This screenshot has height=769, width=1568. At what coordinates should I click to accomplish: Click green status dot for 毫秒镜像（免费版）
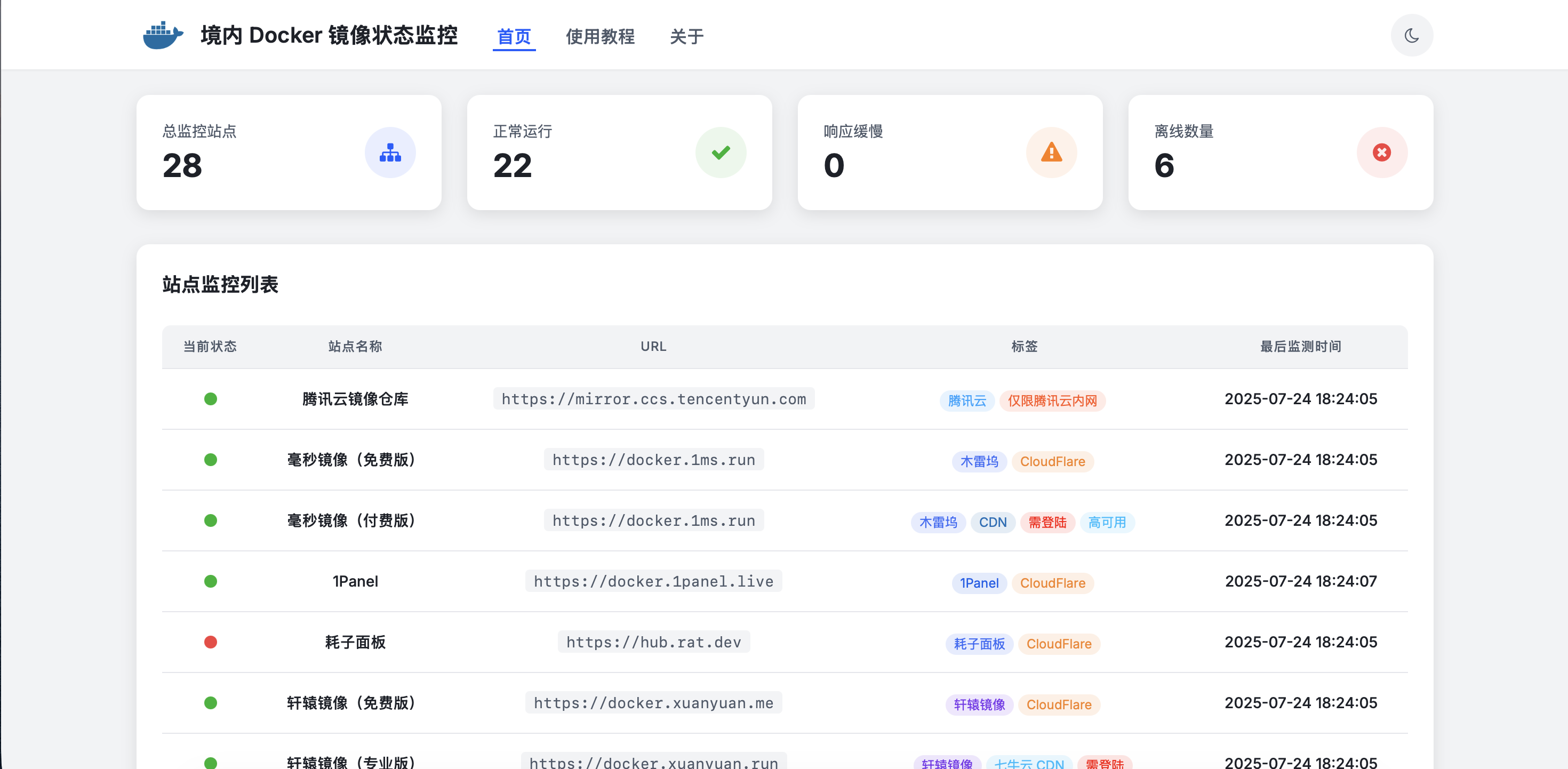211,460
